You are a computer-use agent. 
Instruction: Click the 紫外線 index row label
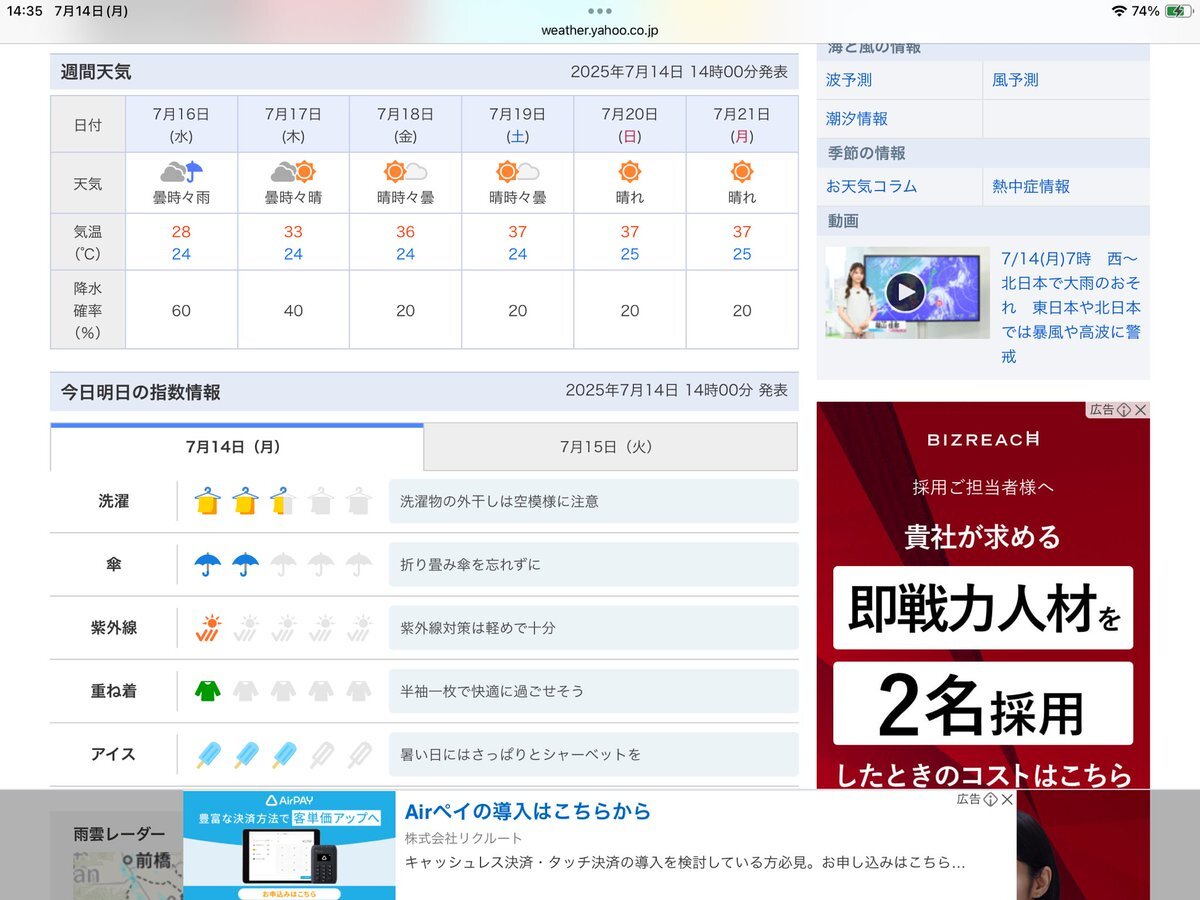click(113, 628)
